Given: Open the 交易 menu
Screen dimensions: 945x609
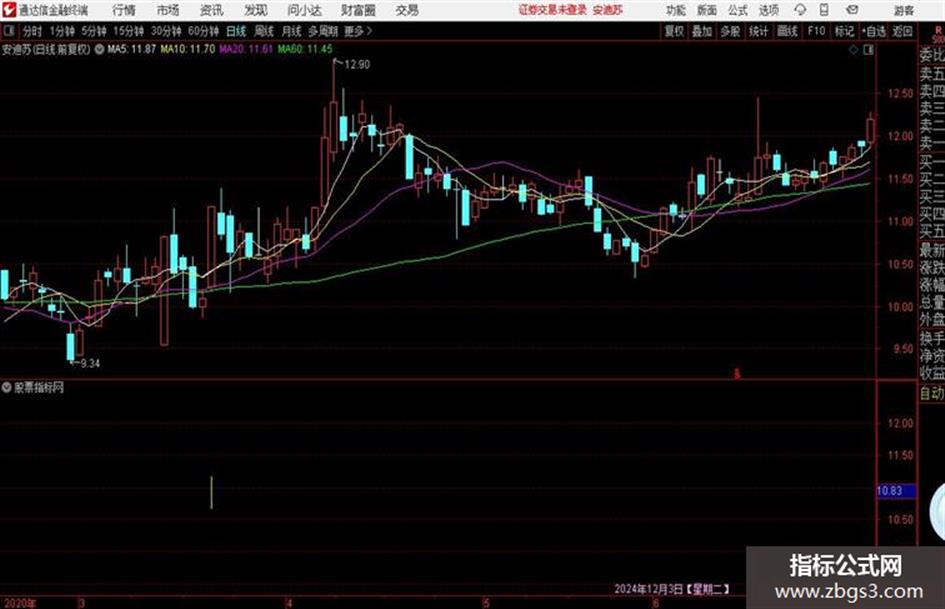Looking at the screenshot, I should point(407,10).
